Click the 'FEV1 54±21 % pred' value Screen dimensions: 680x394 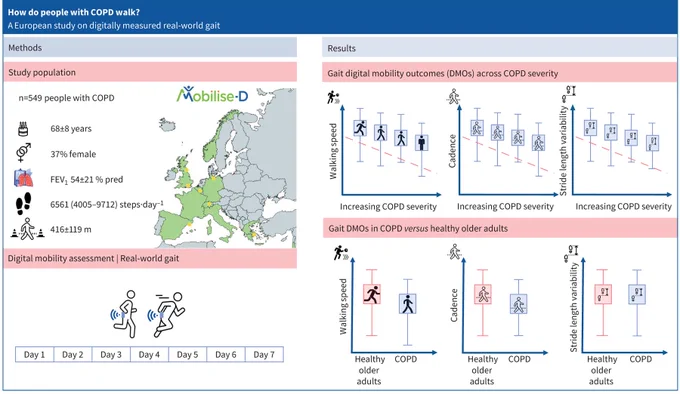[87, 179]
